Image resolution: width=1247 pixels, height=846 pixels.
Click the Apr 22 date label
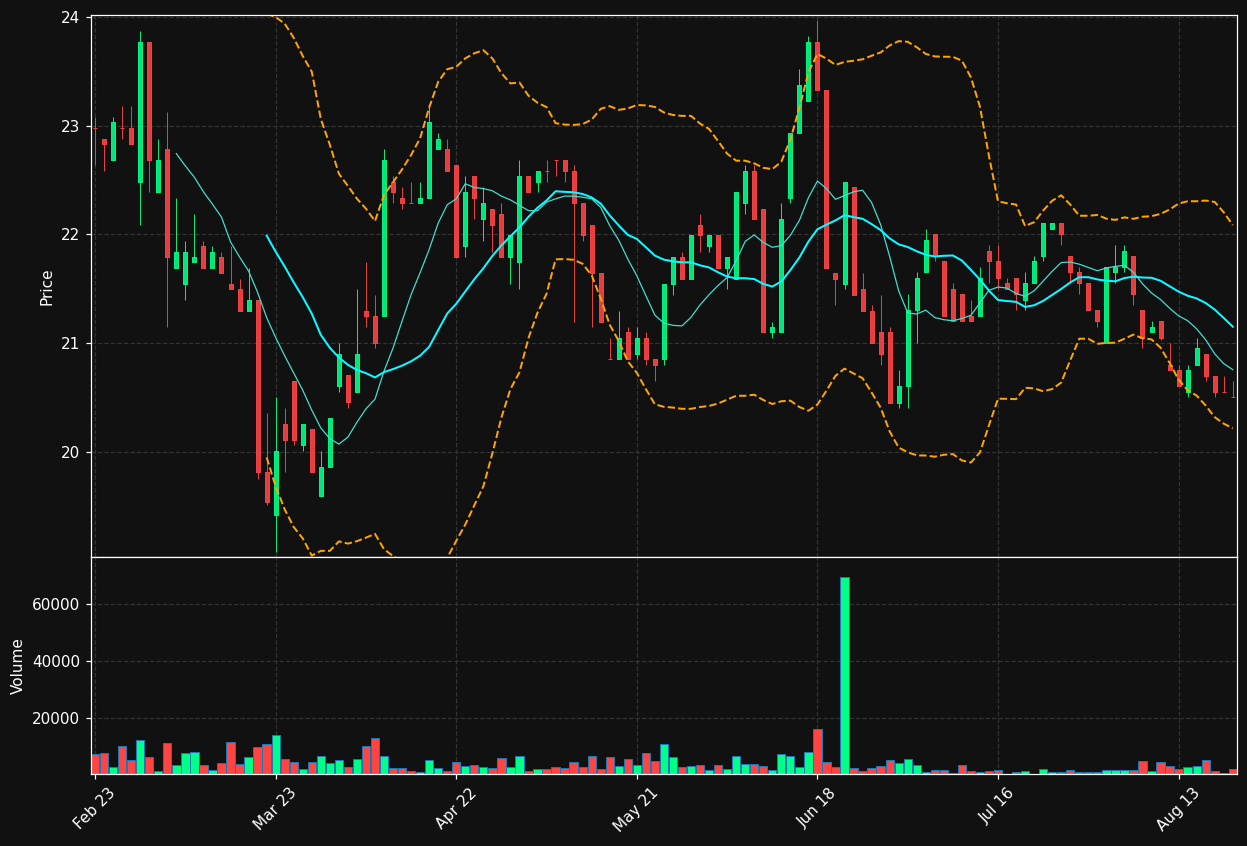455,809
